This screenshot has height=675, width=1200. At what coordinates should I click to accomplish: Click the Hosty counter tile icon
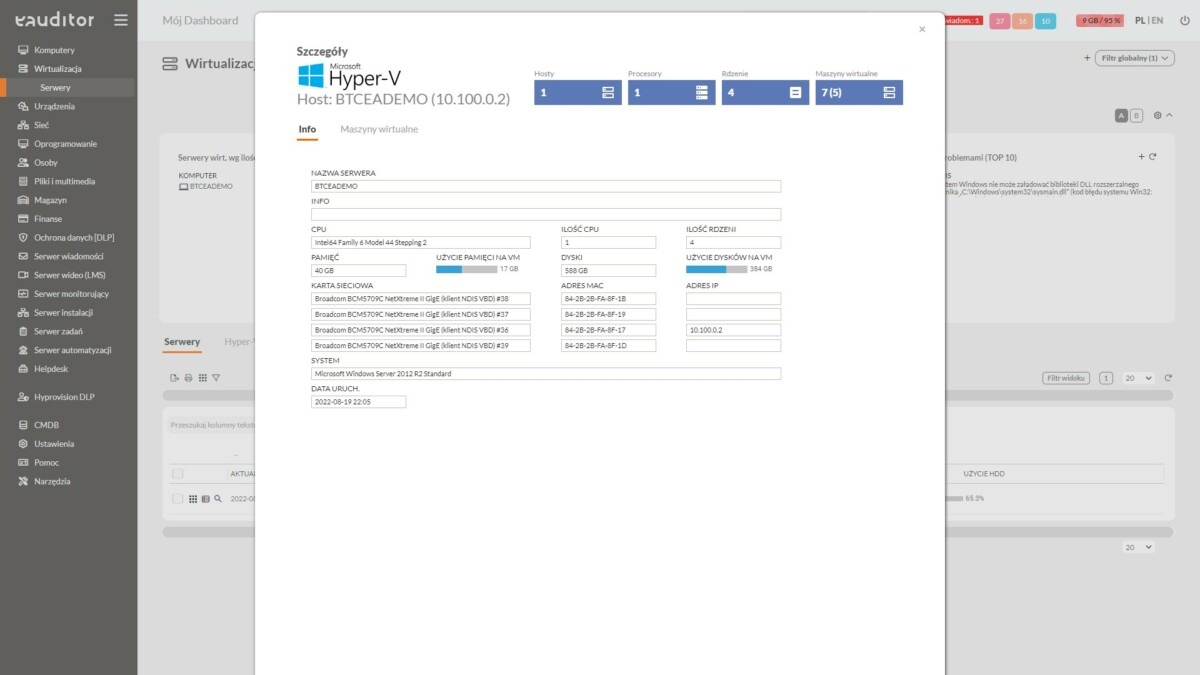607,91
